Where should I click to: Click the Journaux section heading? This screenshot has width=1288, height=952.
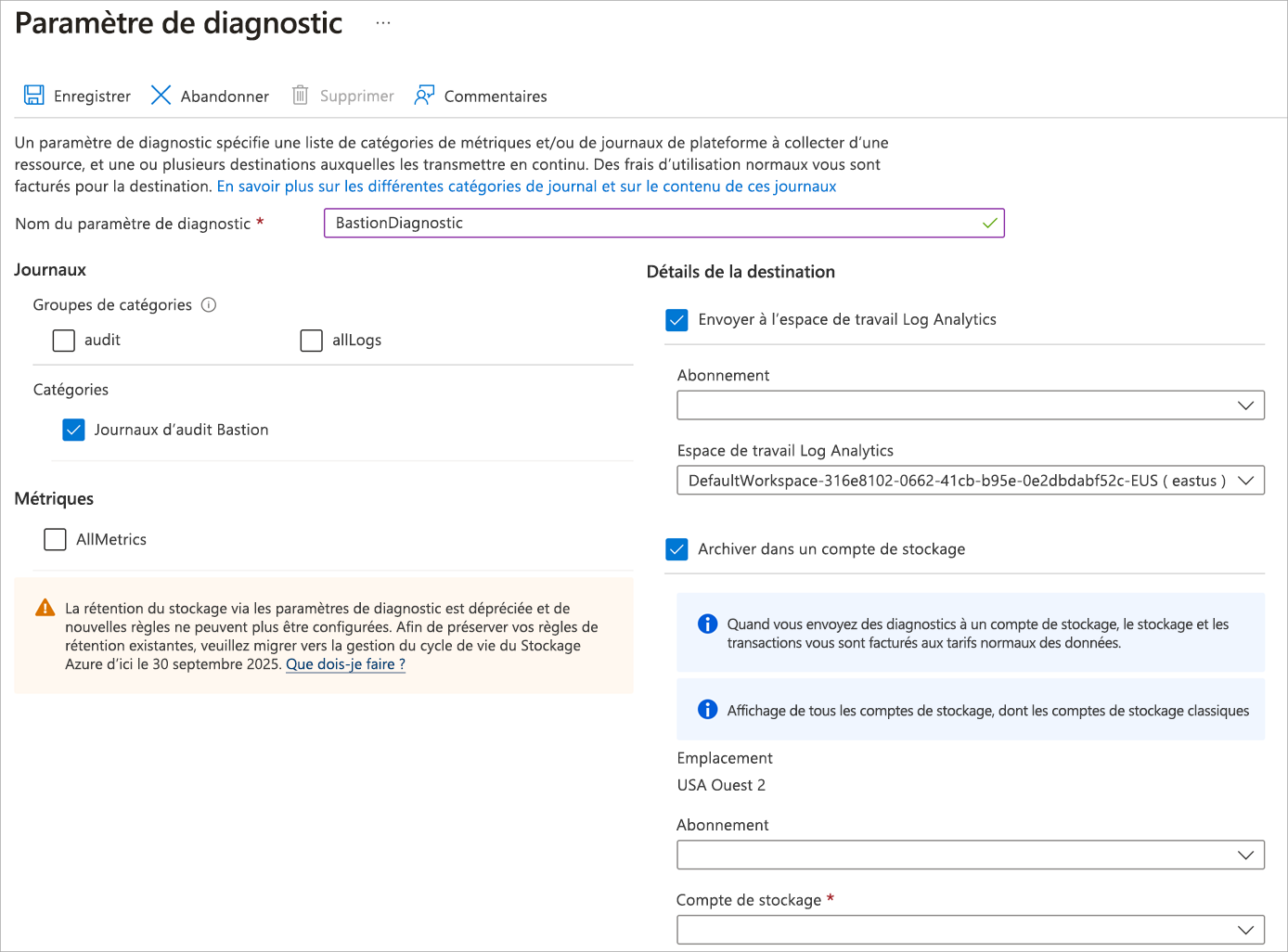coord(50,270)
